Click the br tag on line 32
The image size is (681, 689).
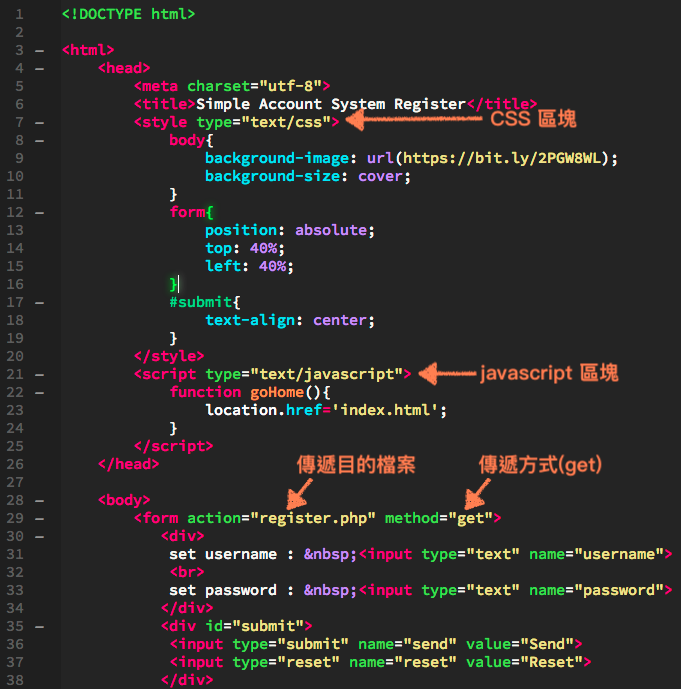click(x=187, y=573)
